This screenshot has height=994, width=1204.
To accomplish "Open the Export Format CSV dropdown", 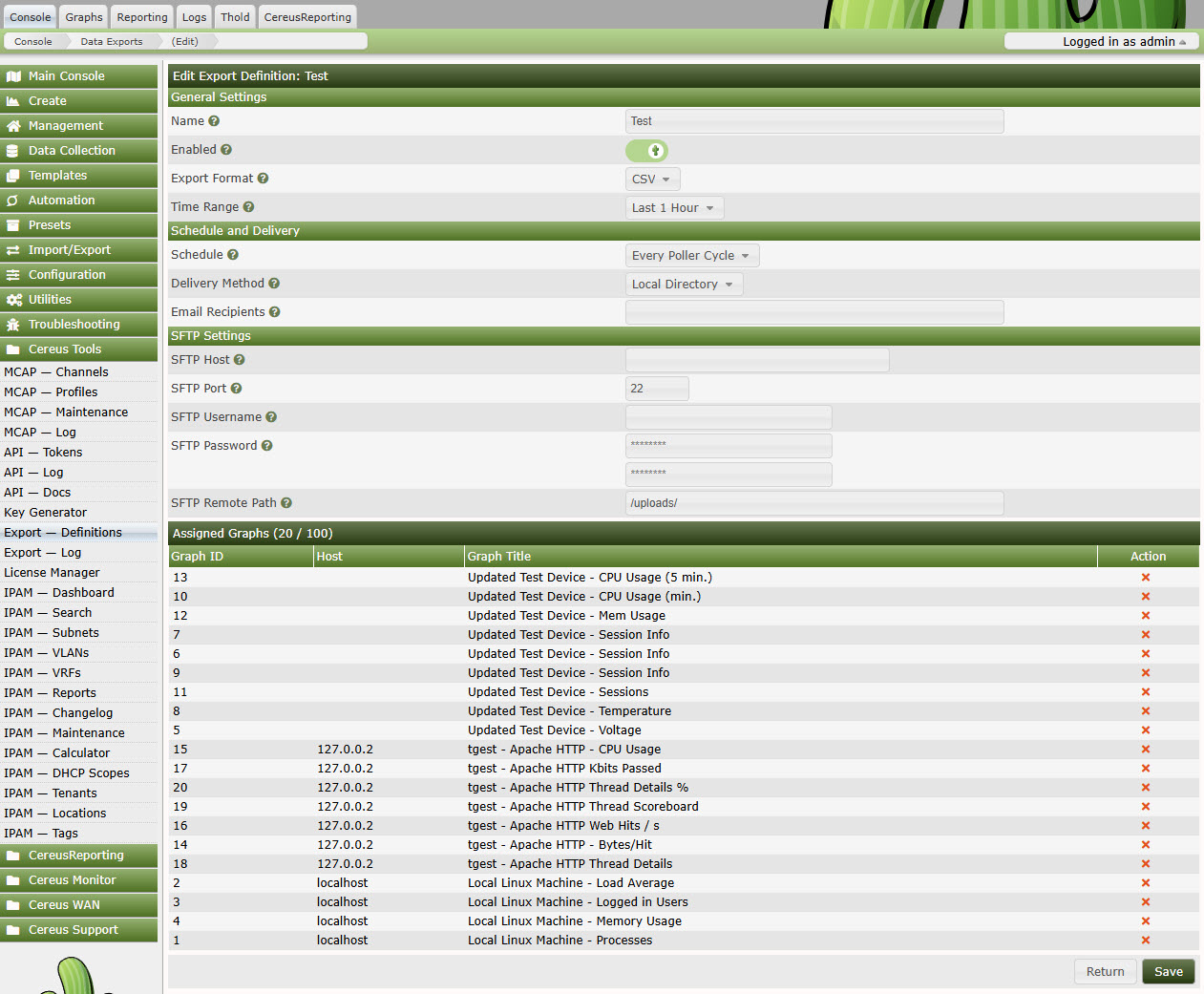I will point(652,179).
